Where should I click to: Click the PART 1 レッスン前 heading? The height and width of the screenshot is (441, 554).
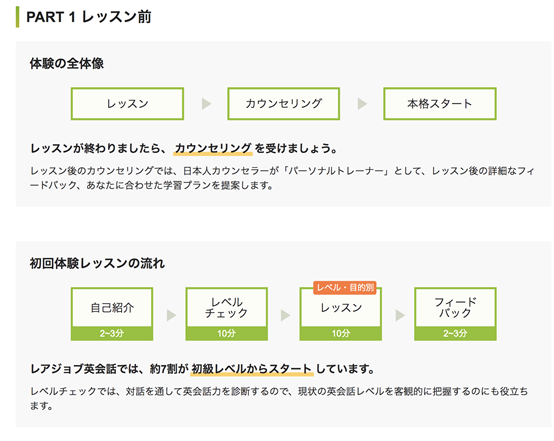tap(89, 17)
